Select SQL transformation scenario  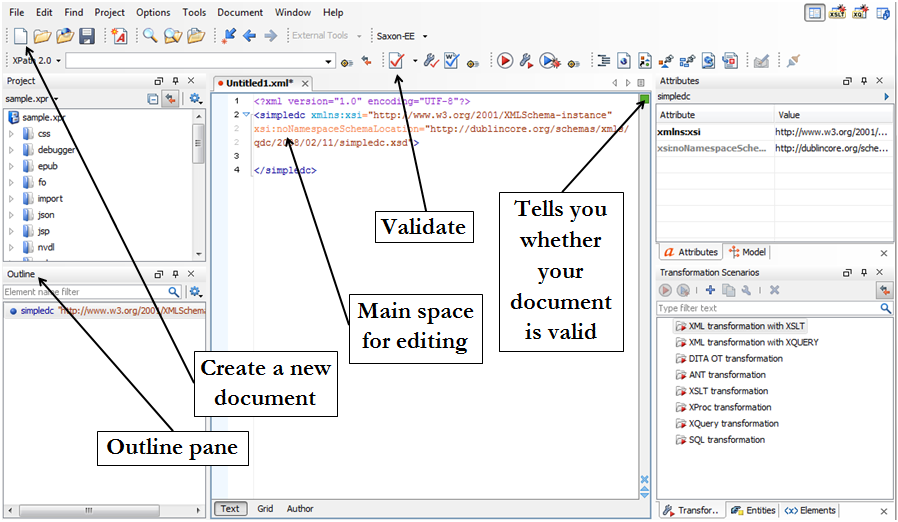point(720,440)
